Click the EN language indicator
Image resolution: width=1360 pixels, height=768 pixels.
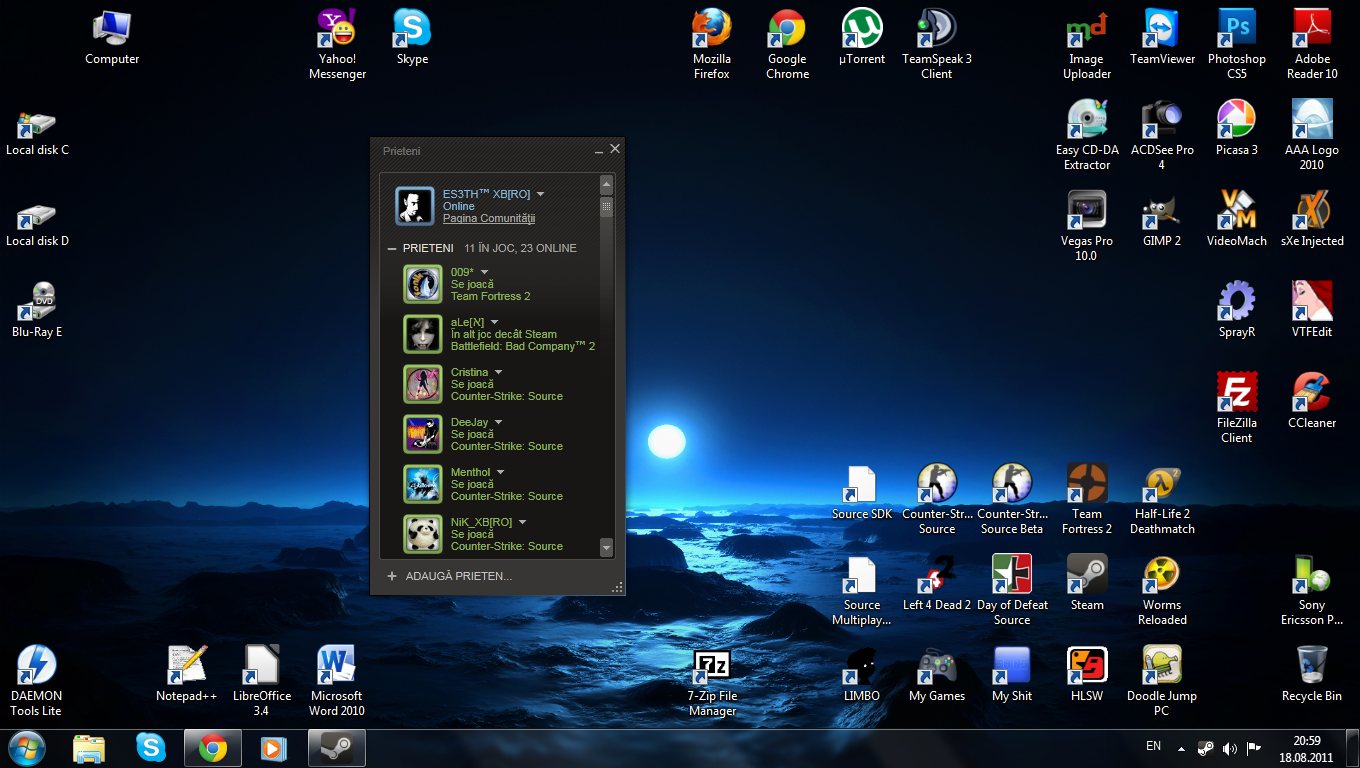click(1153, 746)
